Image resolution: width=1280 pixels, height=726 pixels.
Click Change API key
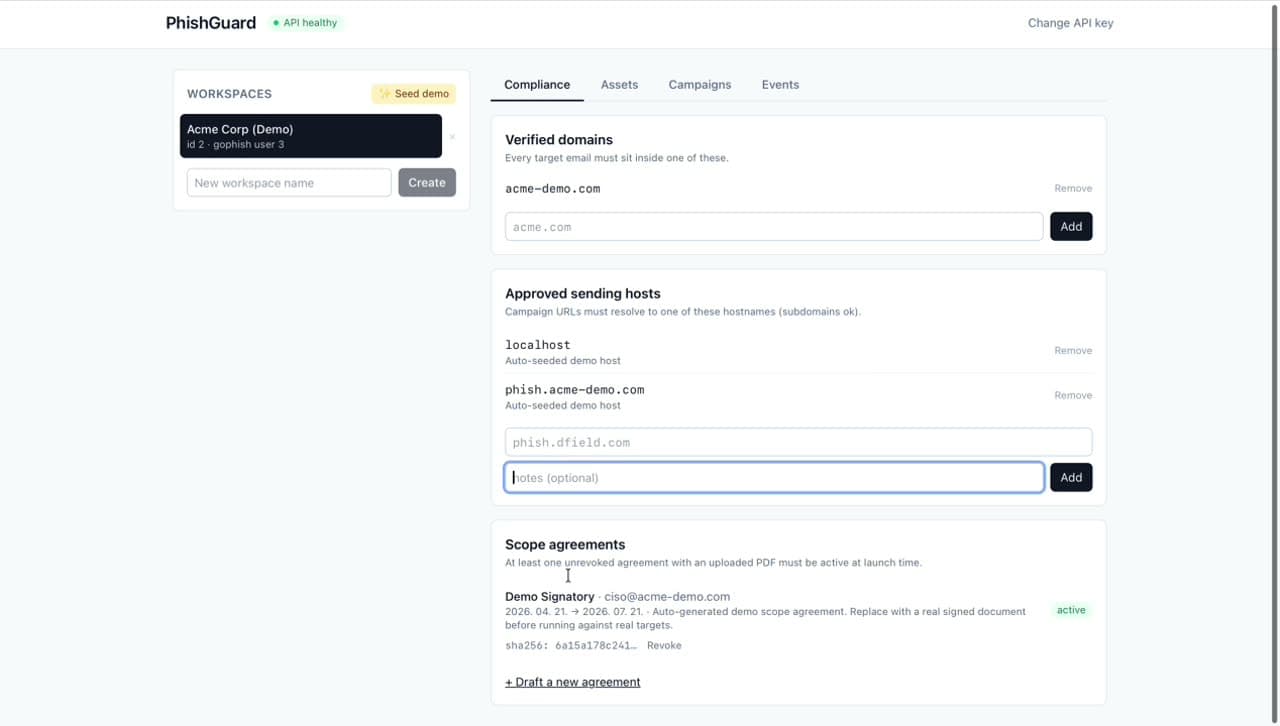[1070, 23]
